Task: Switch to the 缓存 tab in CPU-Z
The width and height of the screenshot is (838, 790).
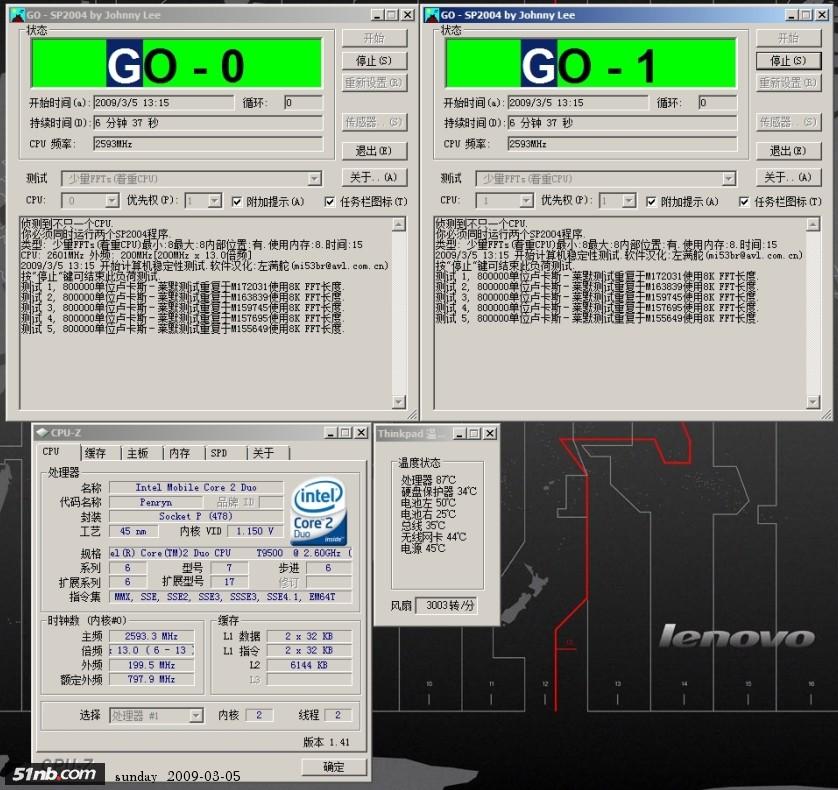Action: click(x=95, y=453)
